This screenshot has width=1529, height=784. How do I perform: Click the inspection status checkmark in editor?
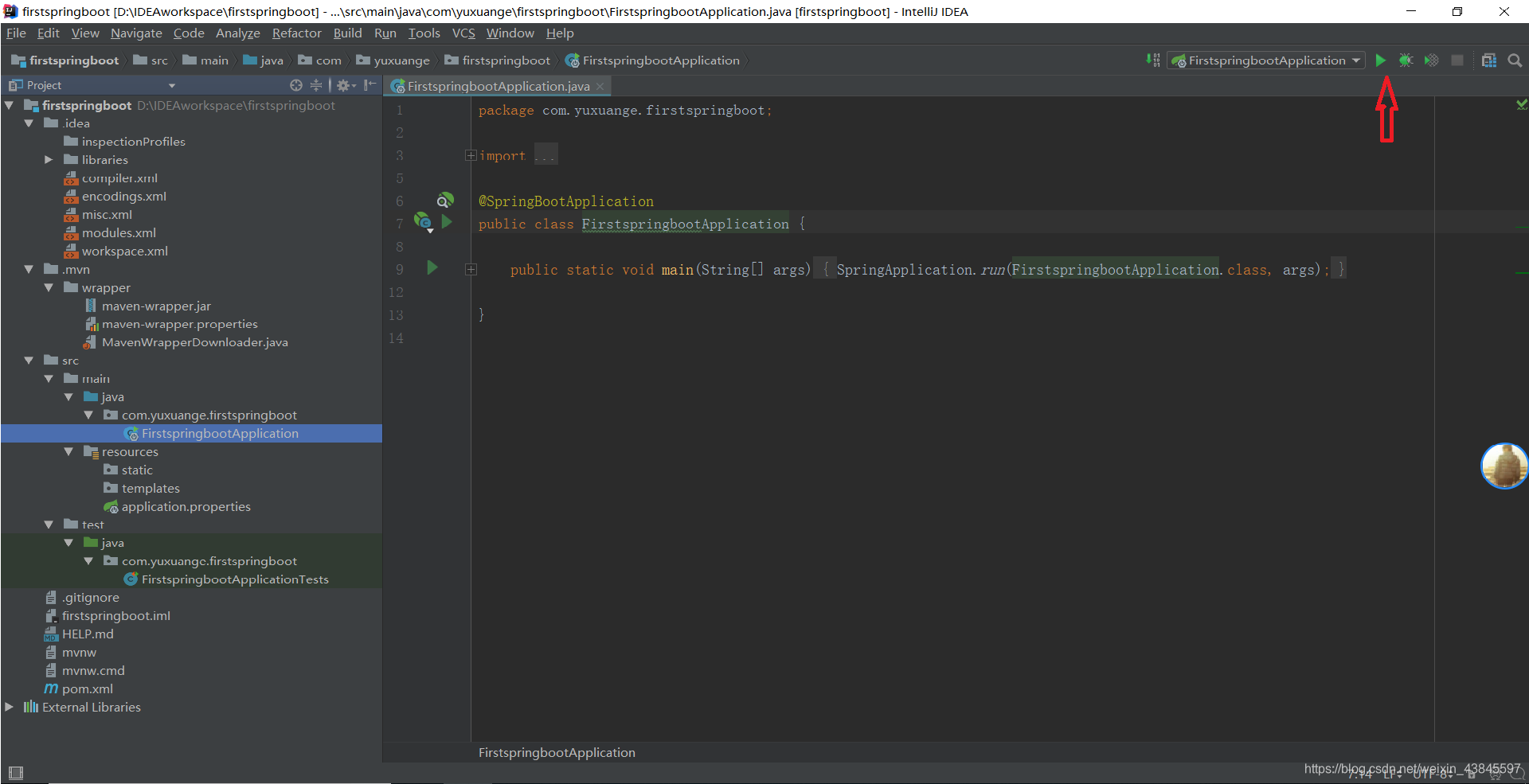[x=1522, y=104]
